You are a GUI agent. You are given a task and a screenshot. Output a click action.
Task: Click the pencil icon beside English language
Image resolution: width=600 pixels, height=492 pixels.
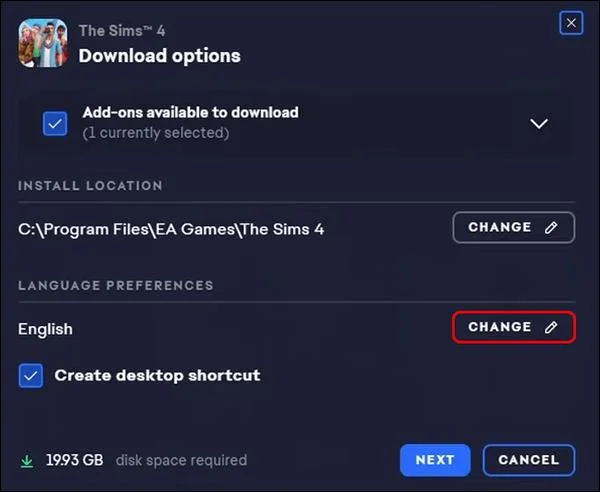(551, 327)
